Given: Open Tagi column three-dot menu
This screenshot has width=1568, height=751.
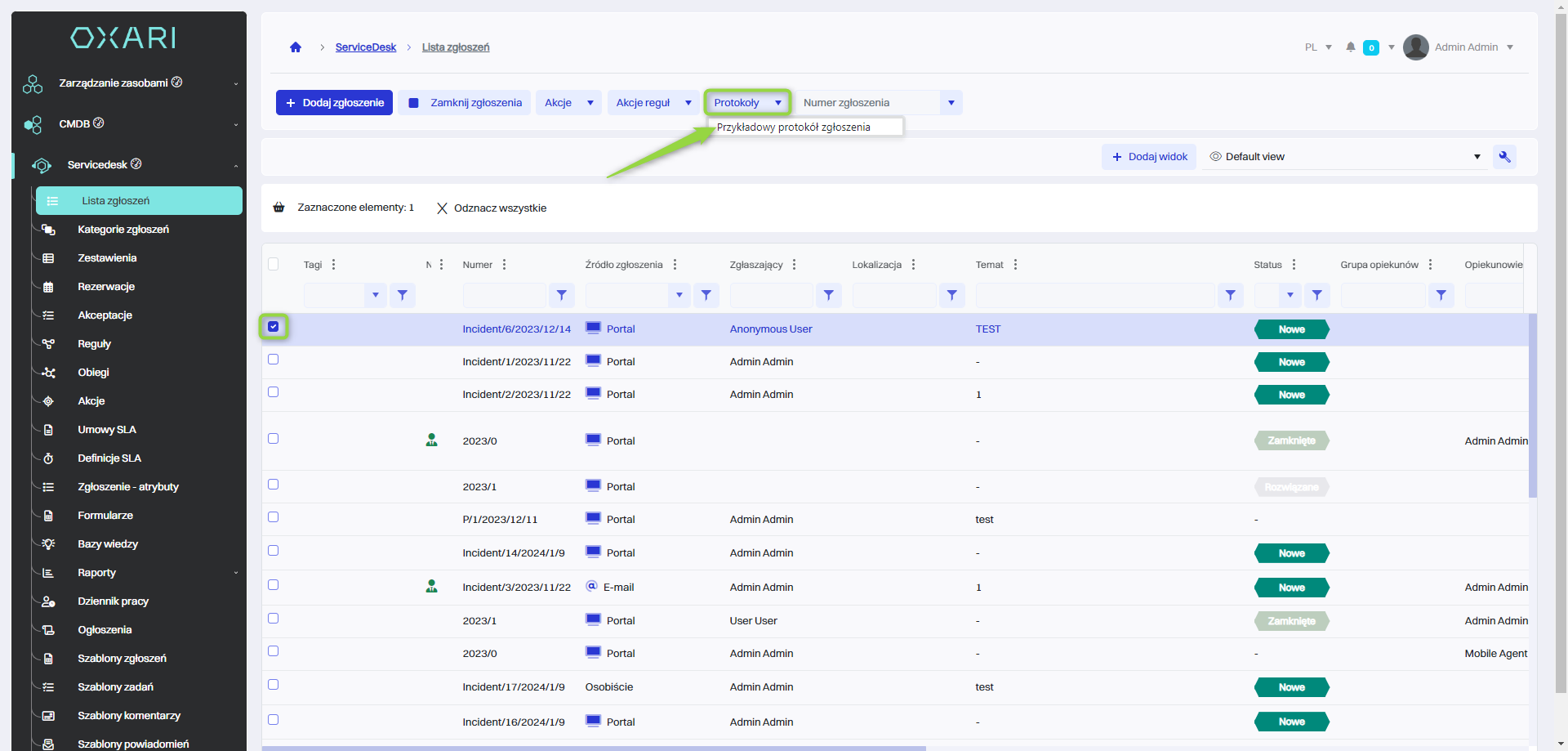Looking at the screenshot, I should pyautogui.click(x=334, y=265).
